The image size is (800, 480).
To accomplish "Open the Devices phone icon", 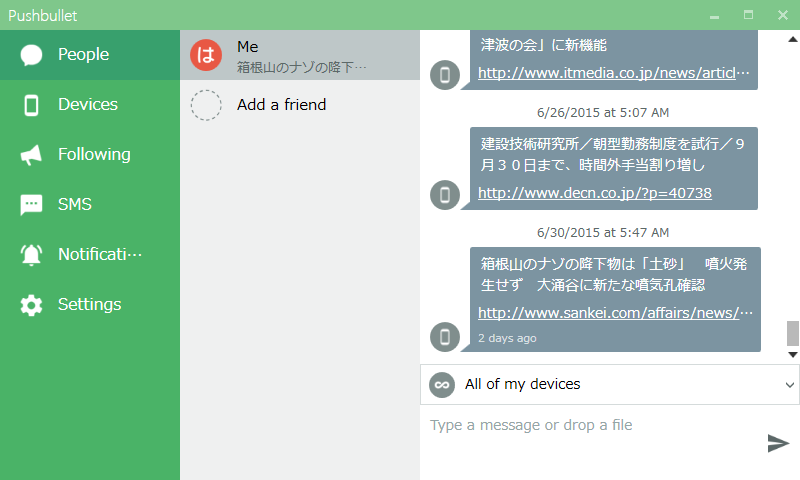I will [31, 105].
